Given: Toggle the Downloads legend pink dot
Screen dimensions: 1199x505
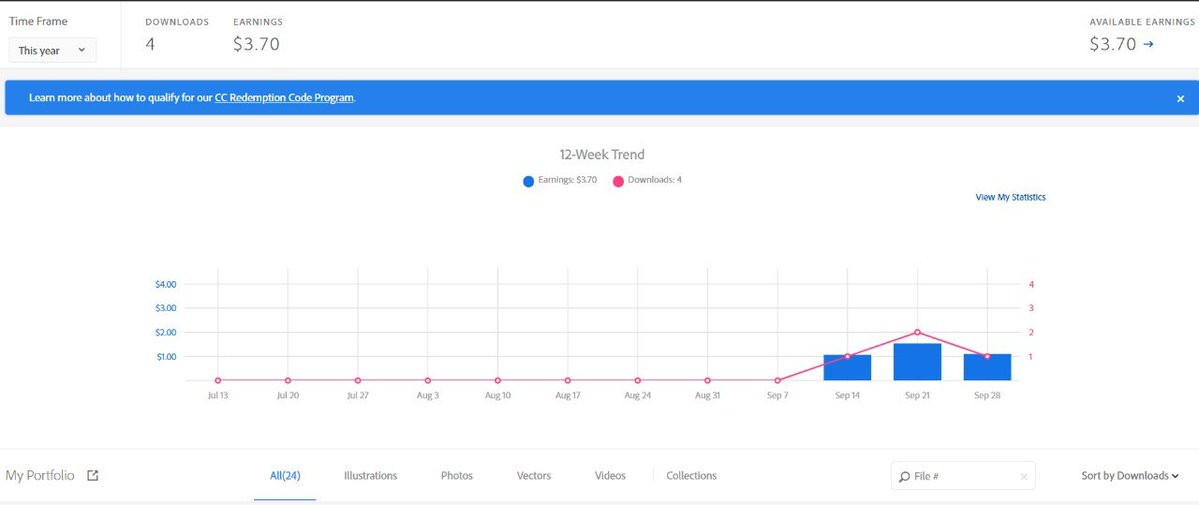Looking at the screenshot, I should (x=618, y=181).
